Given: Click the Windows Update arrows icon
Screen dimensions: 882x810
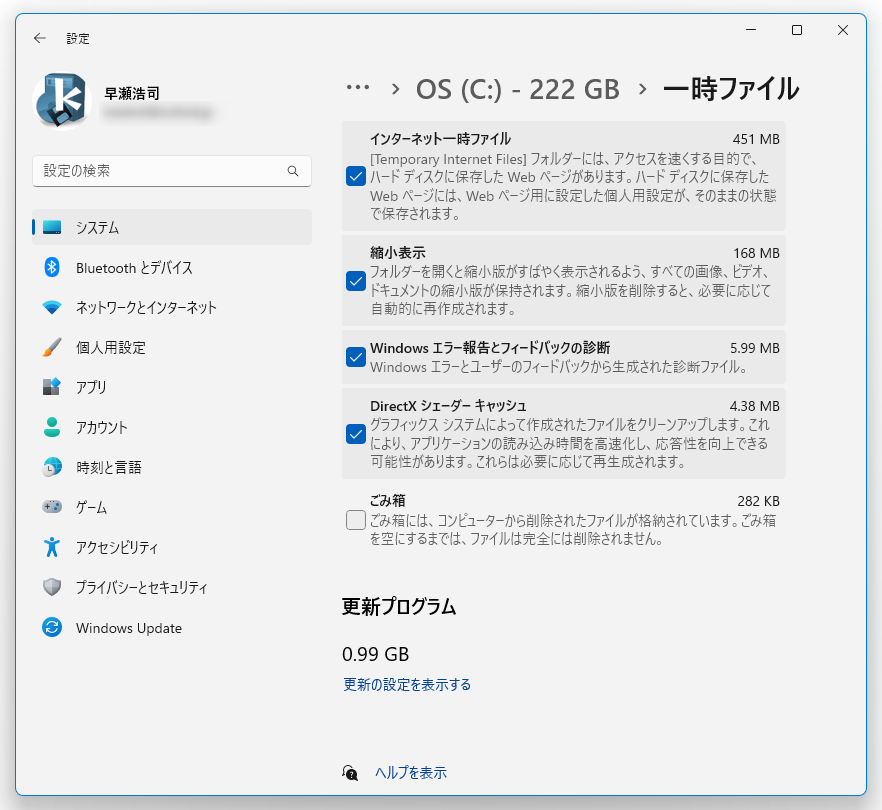Looking at the screenshot, I should click(52, 627).
